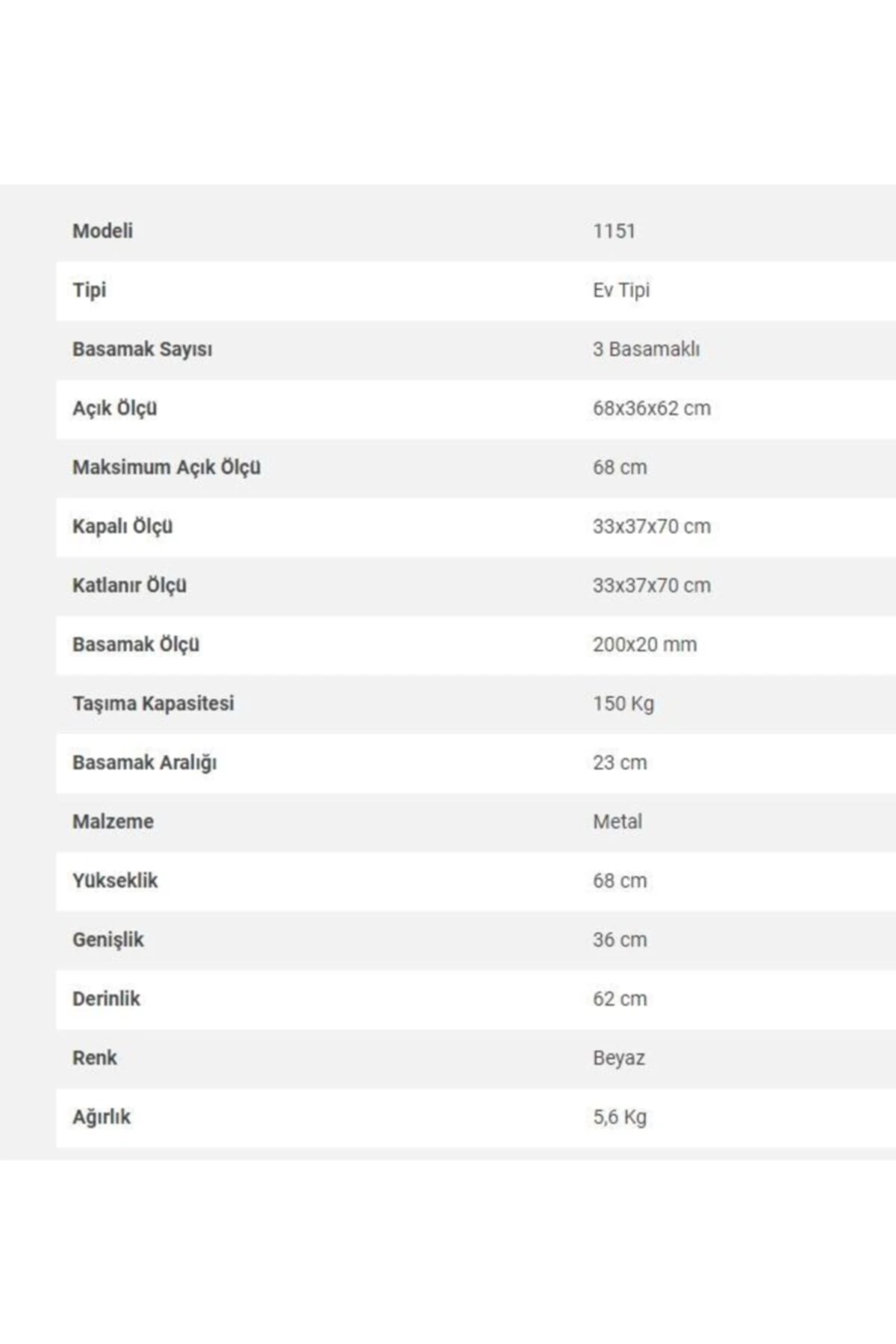
Task: Select the 3 Basamaklı value
Action: pos(646,349)
